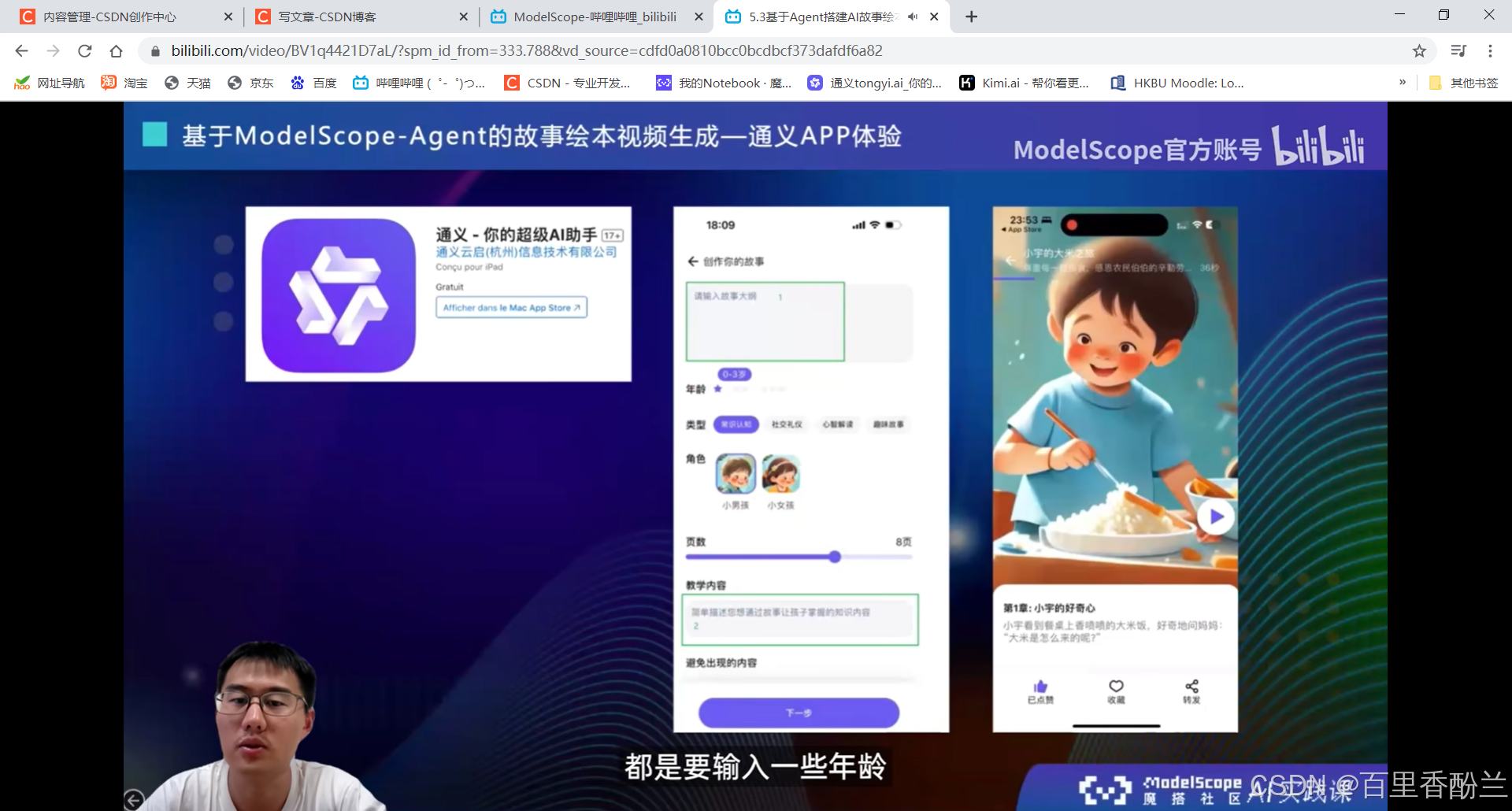Screen dimensions: 1512x811
Task: Bookmark this page with star icon
Action: pyautogui.click(x=1419, y=51)
